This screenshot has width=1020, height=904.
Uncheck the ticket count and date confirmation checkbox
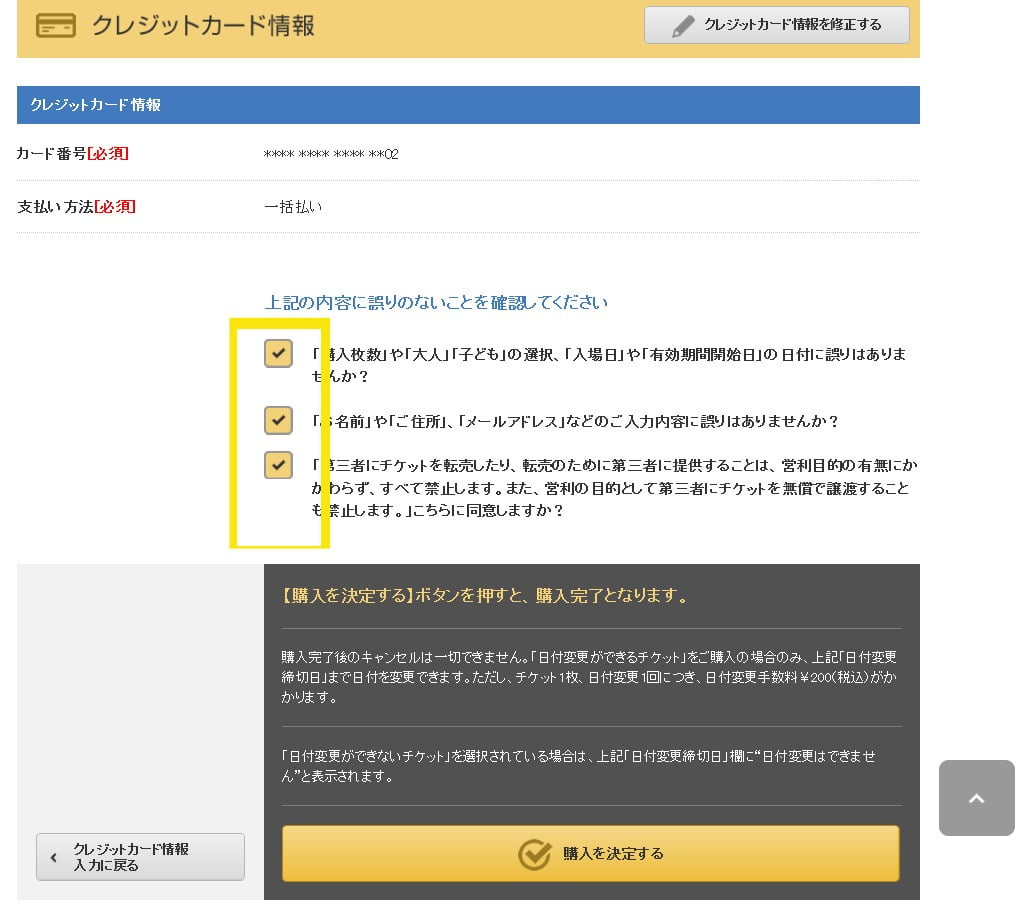point(278,353)
